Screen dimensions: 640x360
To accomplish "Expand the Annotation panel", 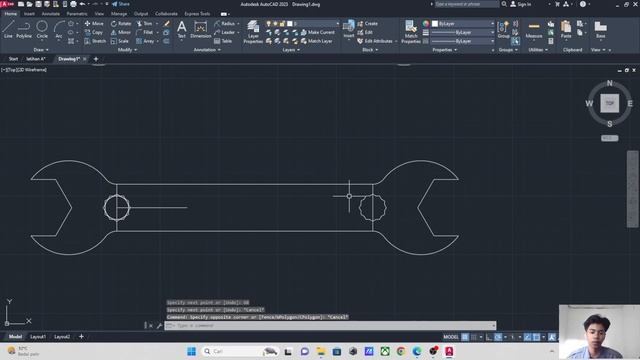I will tap(207, 50).
